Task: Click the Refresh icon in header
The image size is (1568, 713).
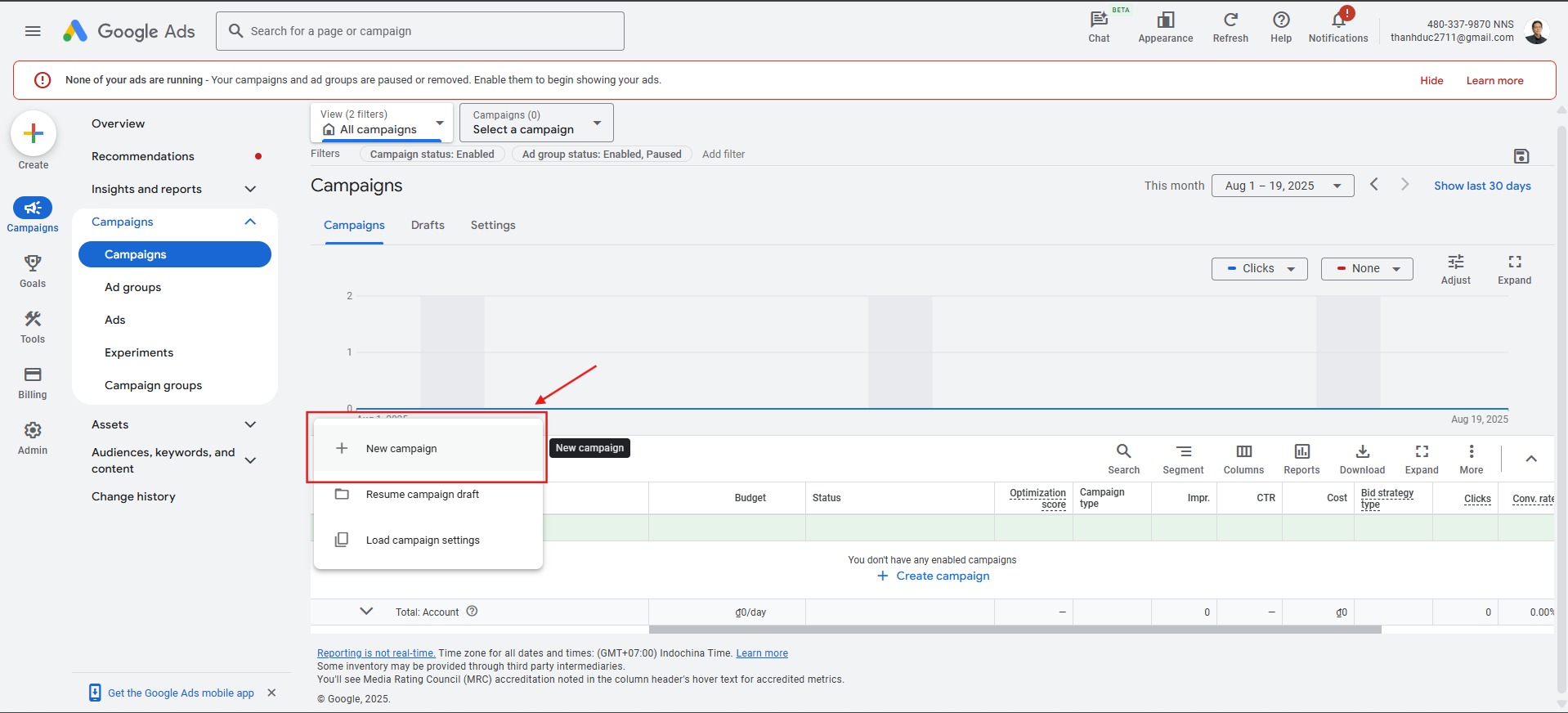Action: point(1230,20)
